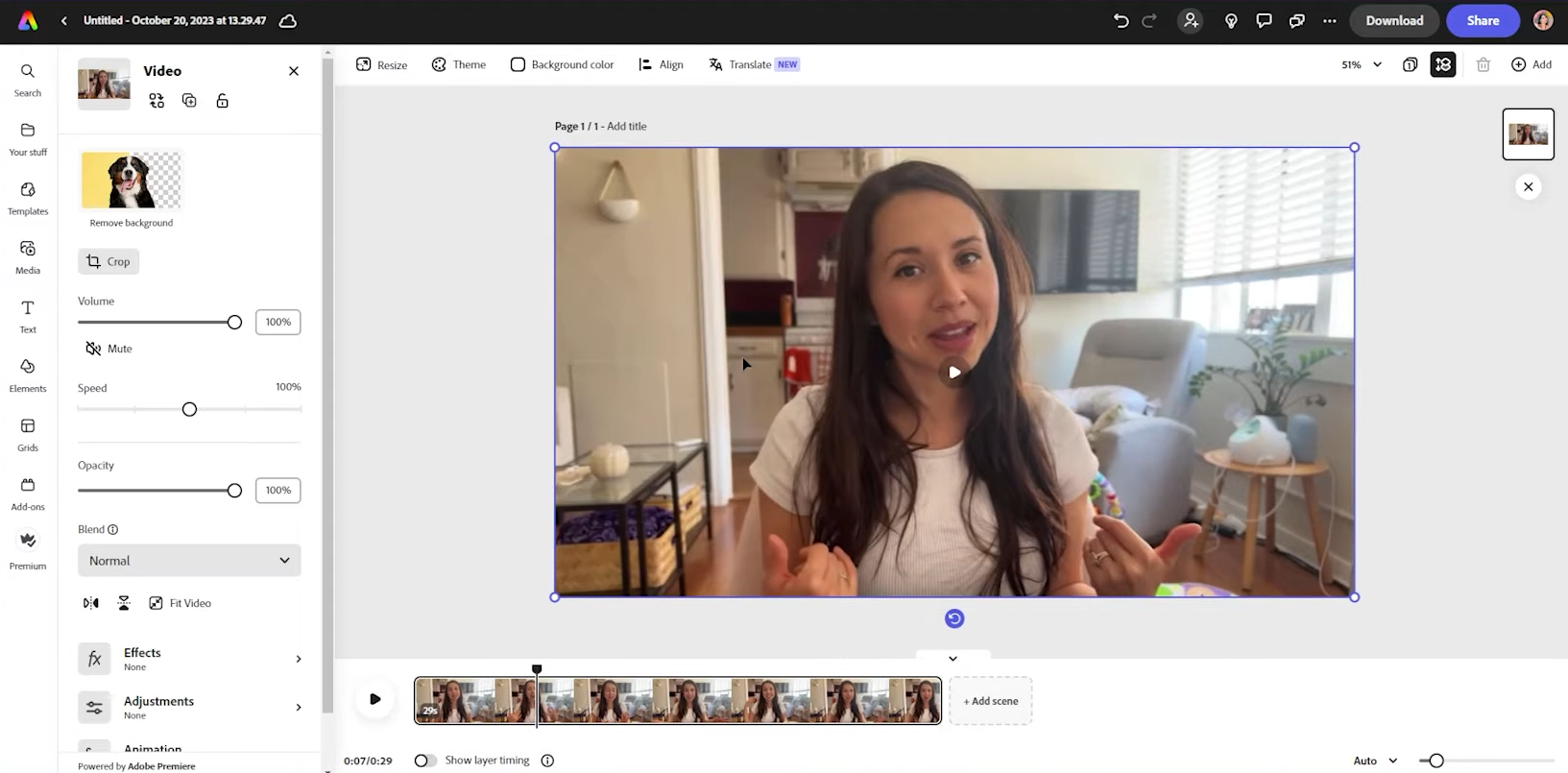Expand the Adjustments section
1568x773 pixels.
pos(189,708)
